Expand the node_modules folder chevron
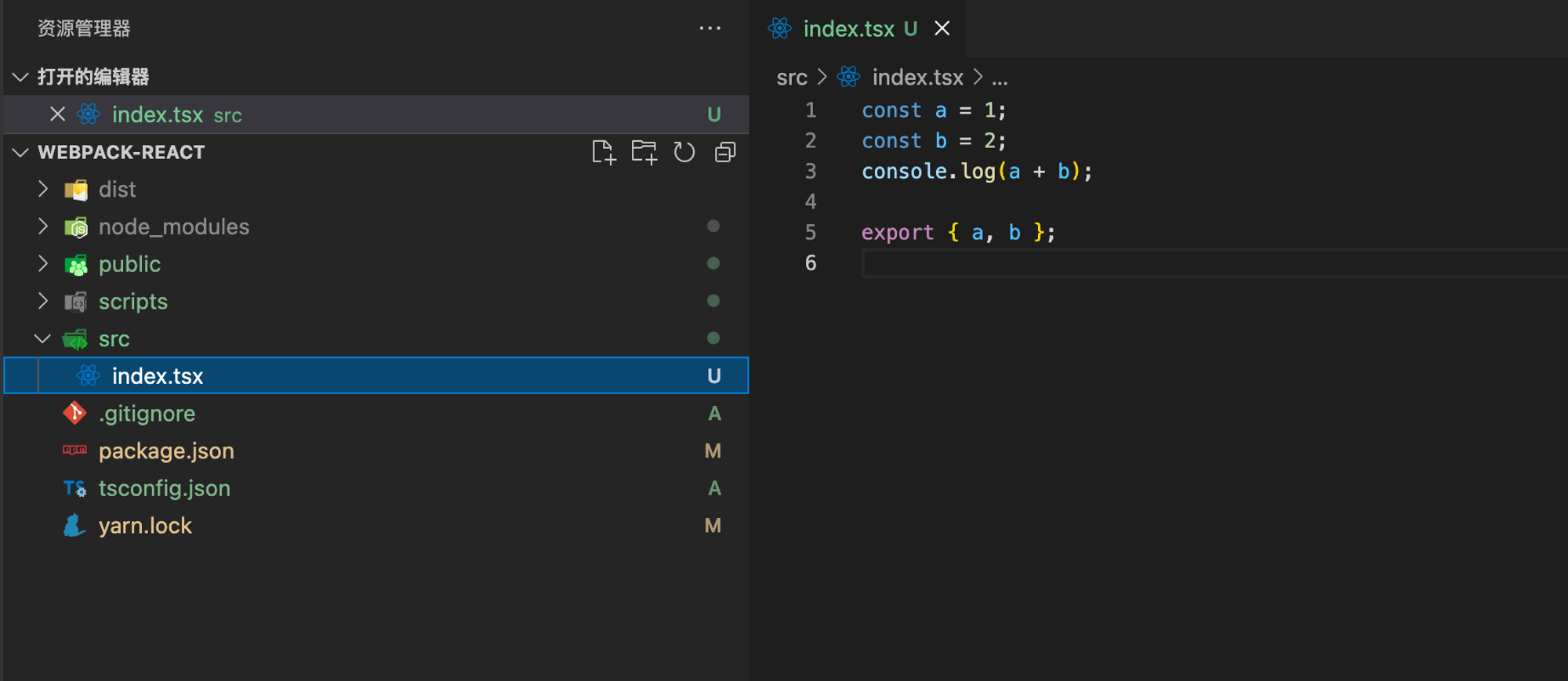The image size is (1568, 681). click(x=43, y=226)
